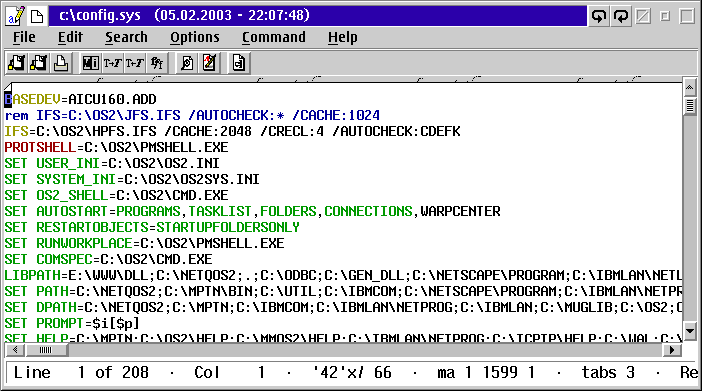Click the IFS=C:\OS2\HPFS.IFS line
The width and height of the screenshot is (702, 391).
[x=232, y=132]
